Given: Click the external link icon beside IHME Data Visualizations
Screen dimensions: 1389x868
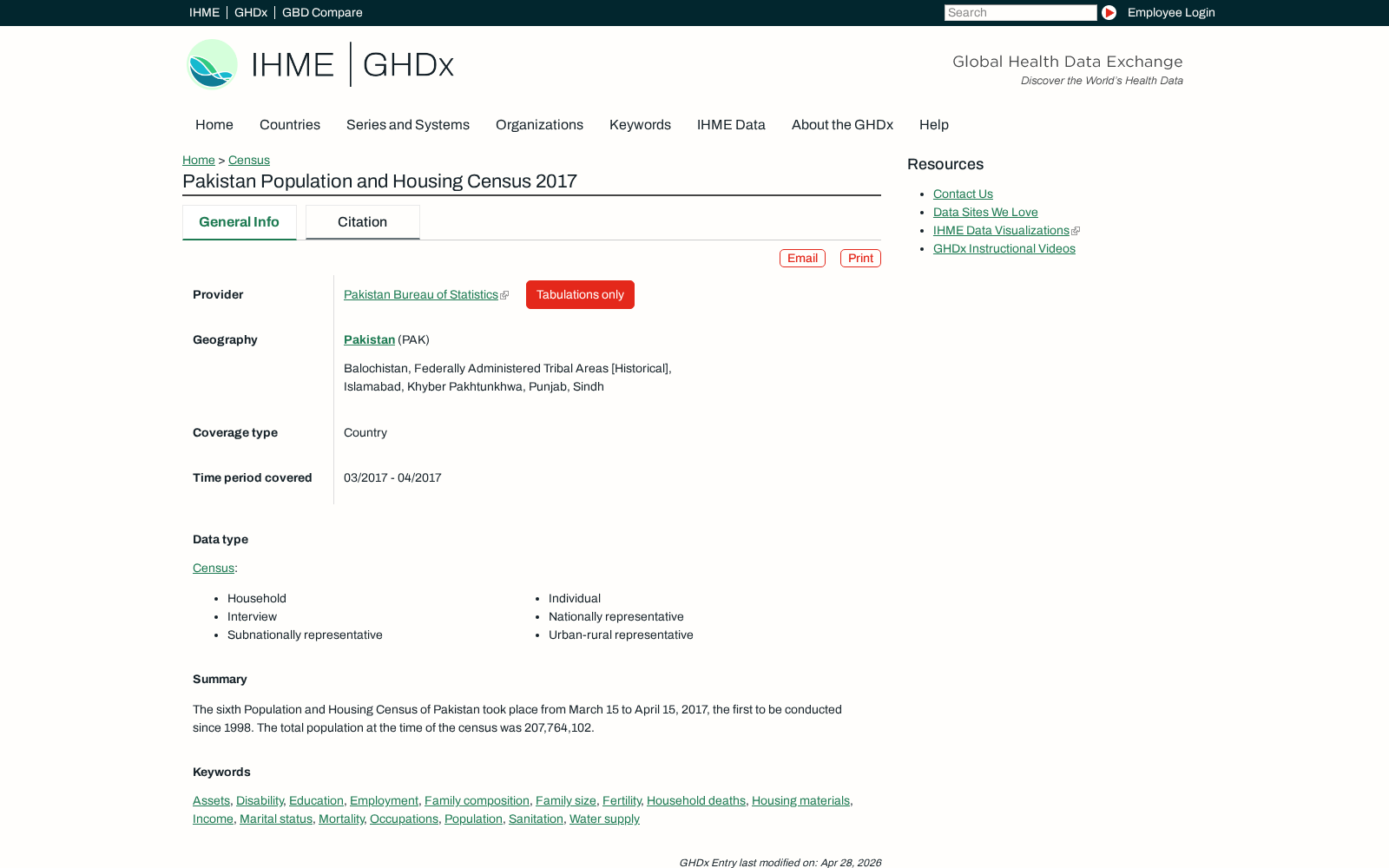Looking at the screenshot, I should coord(1076,231).
